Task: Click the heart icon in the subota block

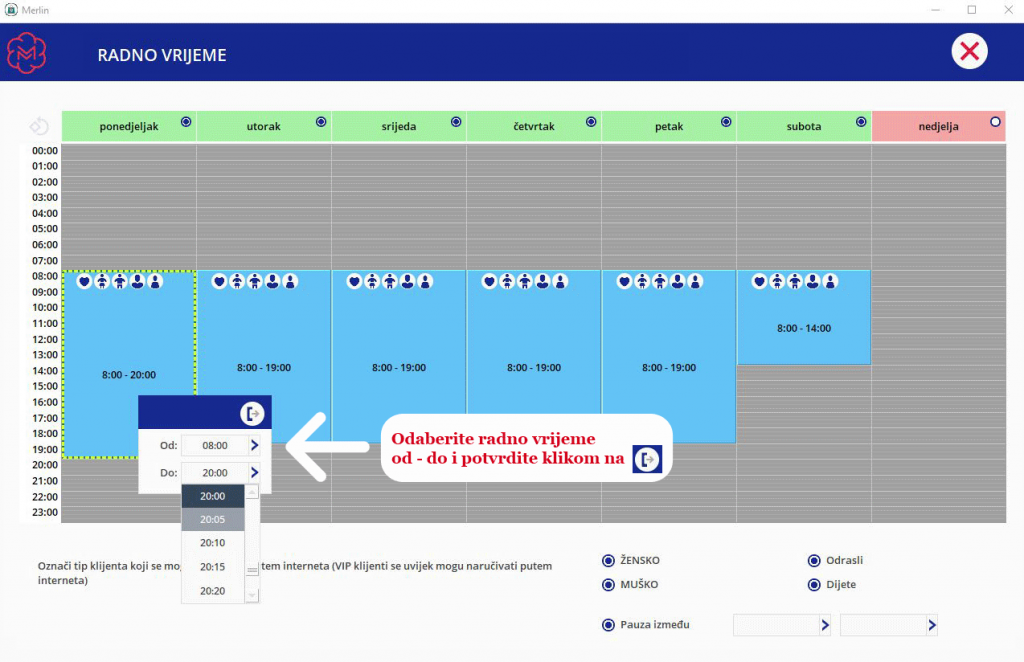Action: point(760,281)
